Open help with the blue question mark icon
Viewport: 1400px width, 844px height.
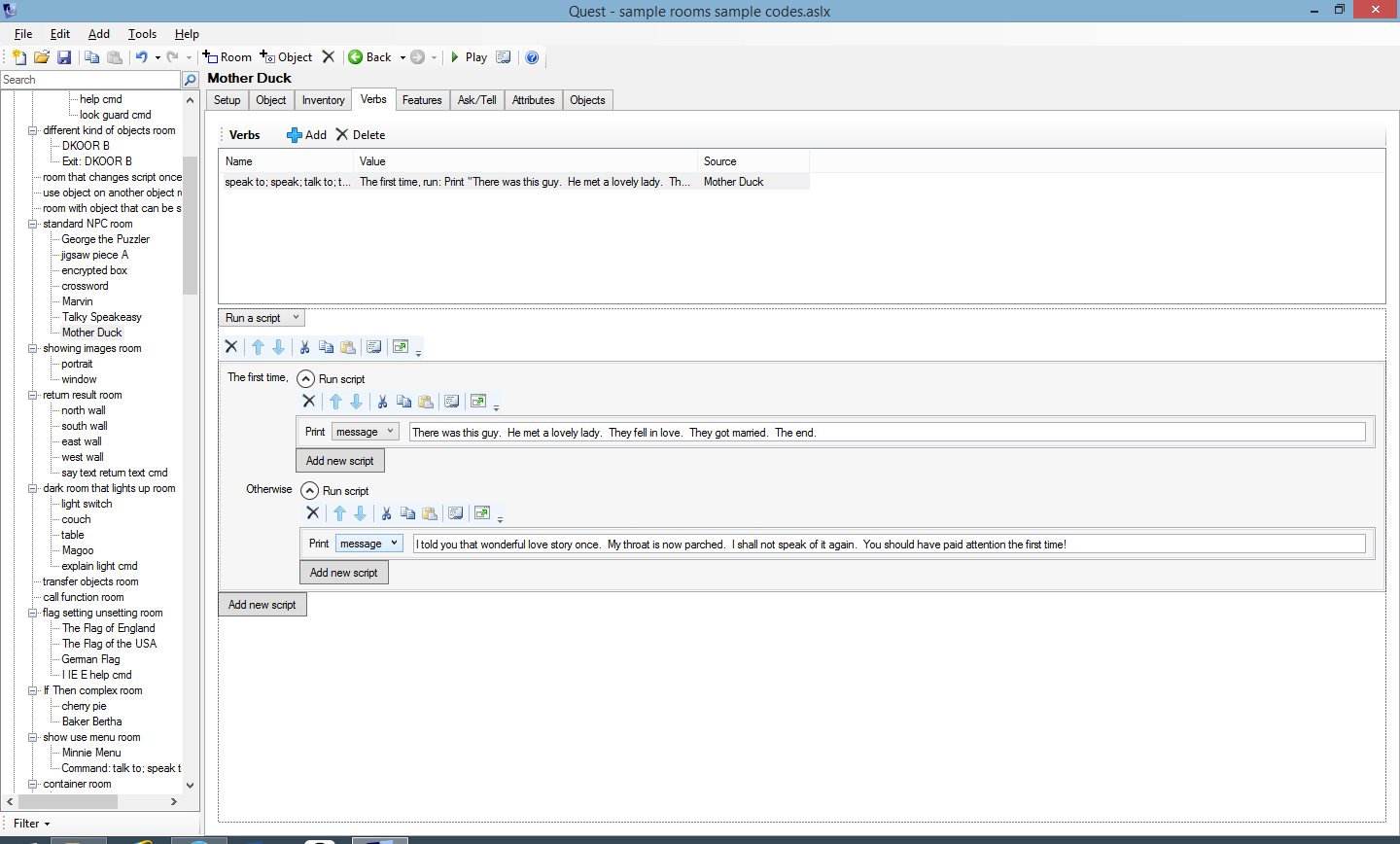coord(532,57)
